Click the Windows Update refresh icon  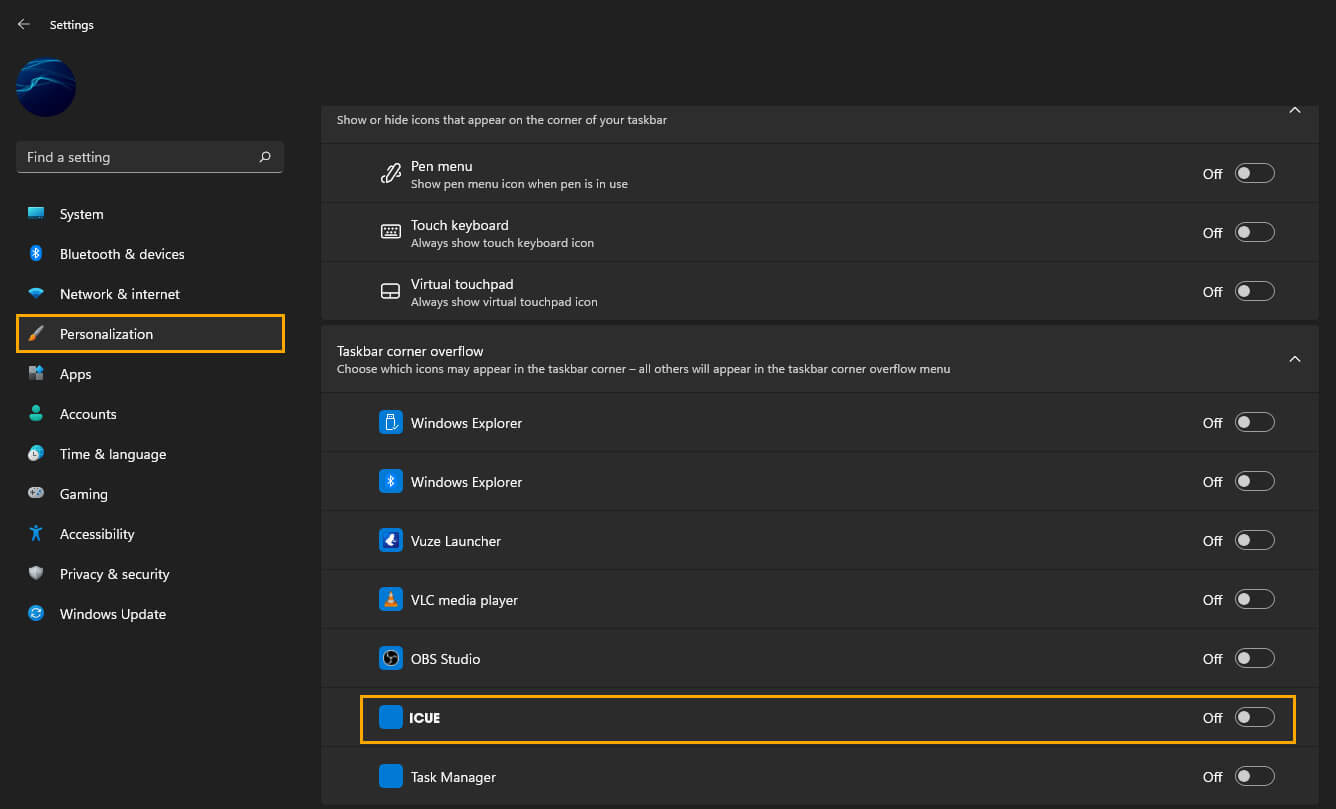point(36,614)
